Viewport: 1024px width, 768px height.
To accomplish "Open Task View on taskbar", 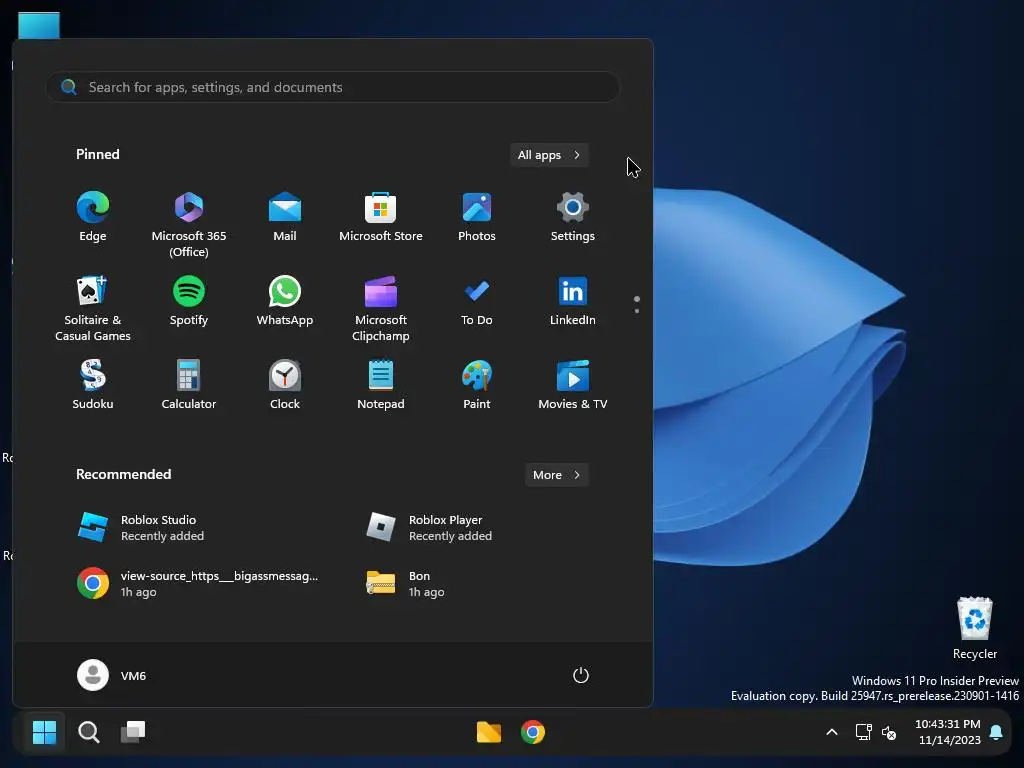I will pyautogui.click(x=133, y=732).
